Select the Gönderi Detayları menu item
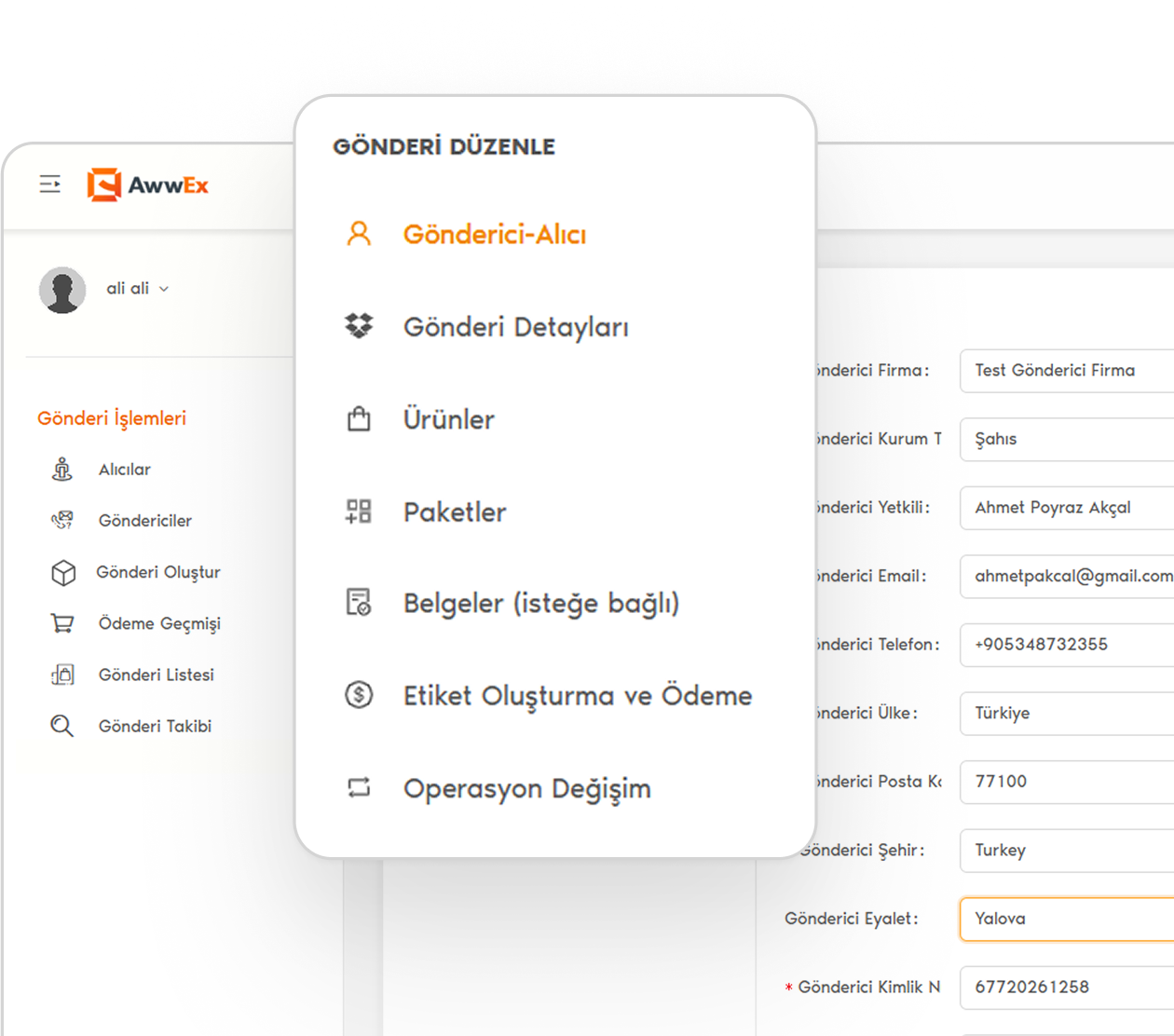Image resolution: width=1174 pixels, height=1036 pixels. (516, 327)
